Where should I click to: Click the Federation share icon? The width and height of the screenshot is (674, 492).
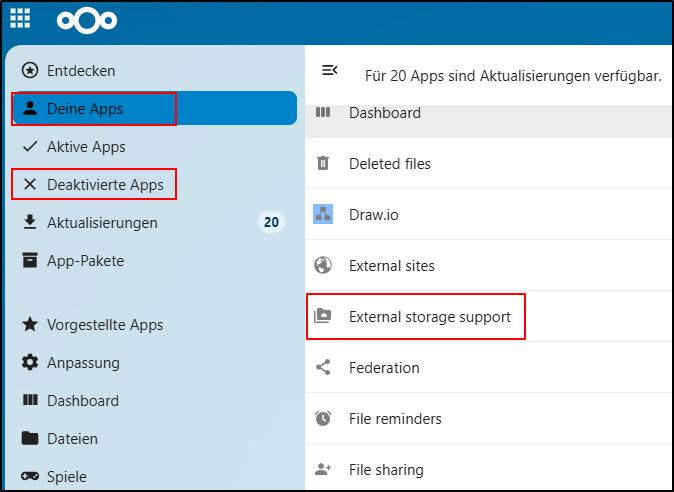(x=323, y=368)
